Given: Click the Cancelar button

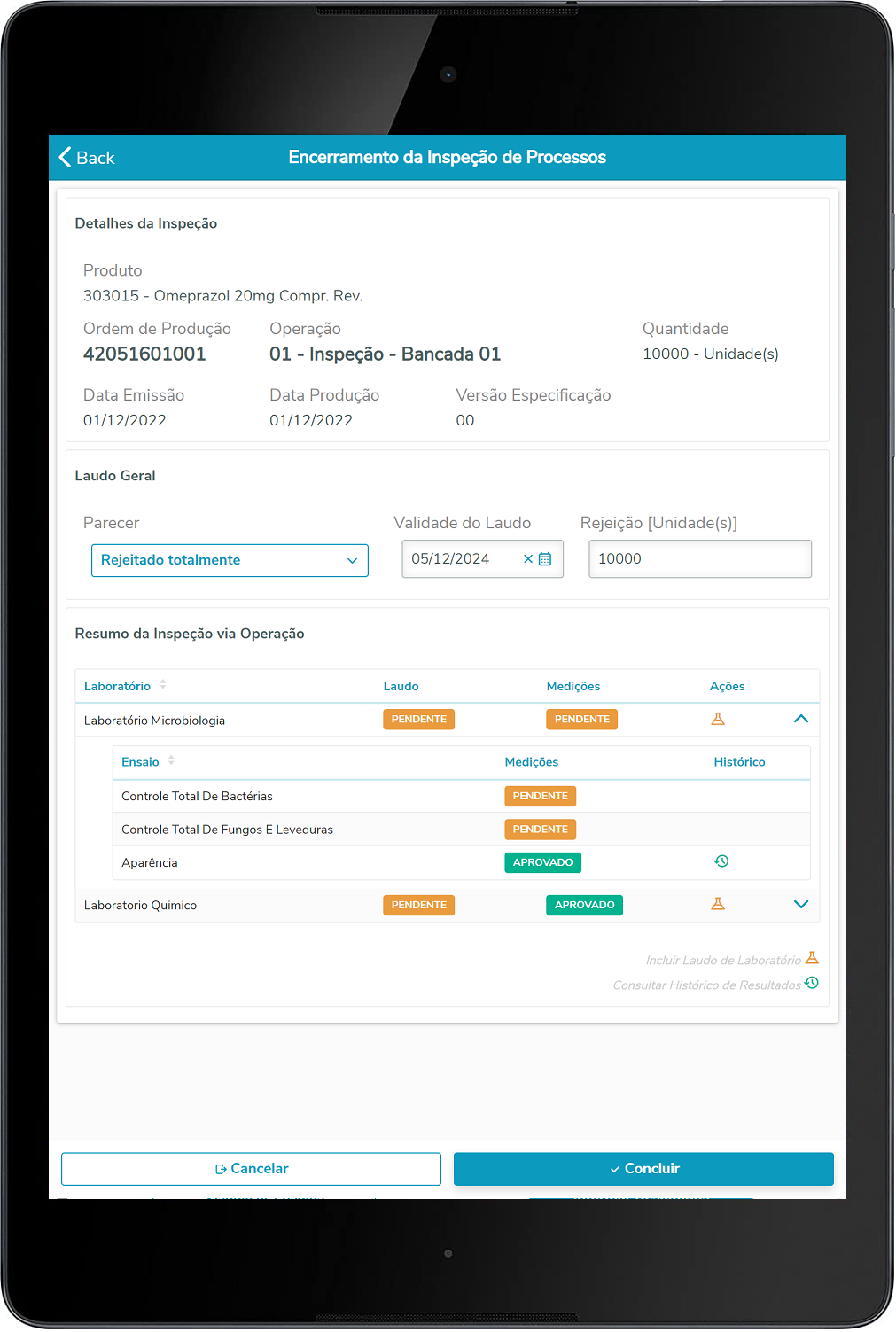Looking at the screenshot, I should click(x=251, y=1169).
